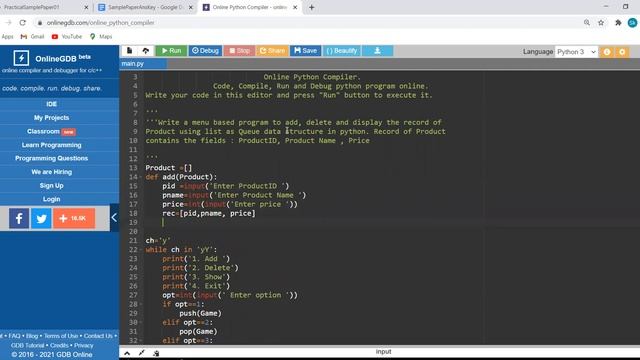
Task: Share on Twitter via the sidebar icon
Action: [x=41, y=218]
